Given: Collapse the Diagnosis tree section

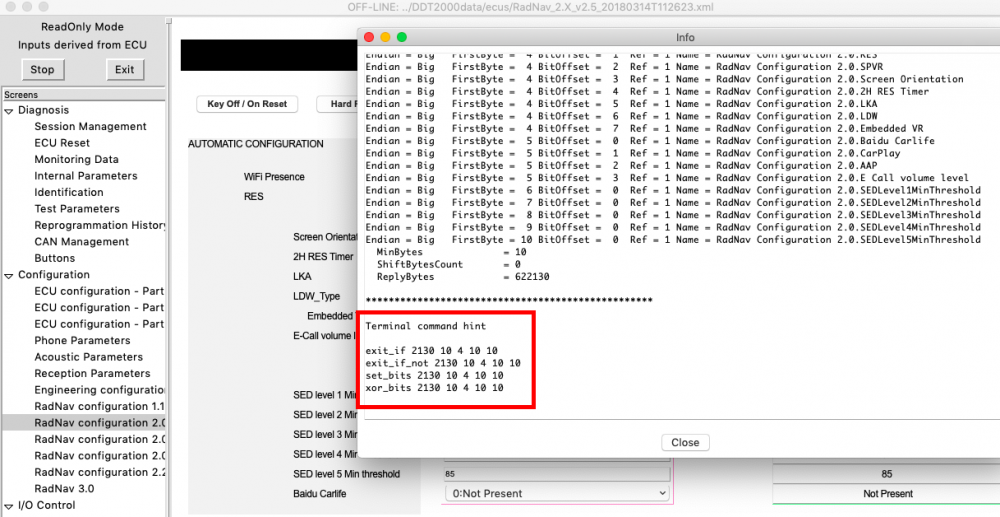Looking at the screenshot, I should tap(9, 110).
